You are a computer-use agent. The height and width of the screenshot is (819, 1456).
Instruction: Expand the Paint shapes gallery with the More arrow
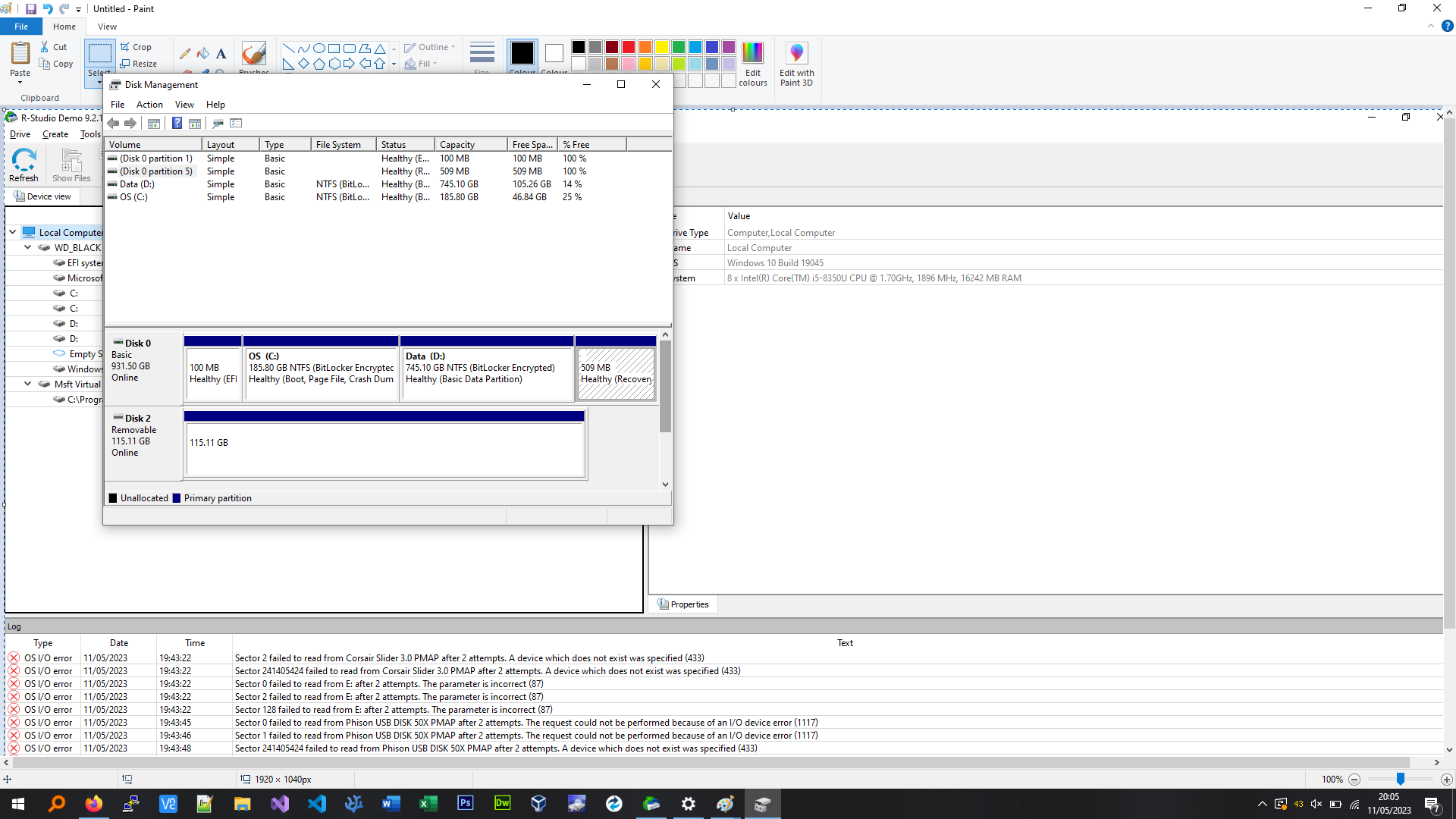pyautogui.click(x=394, y=64)
